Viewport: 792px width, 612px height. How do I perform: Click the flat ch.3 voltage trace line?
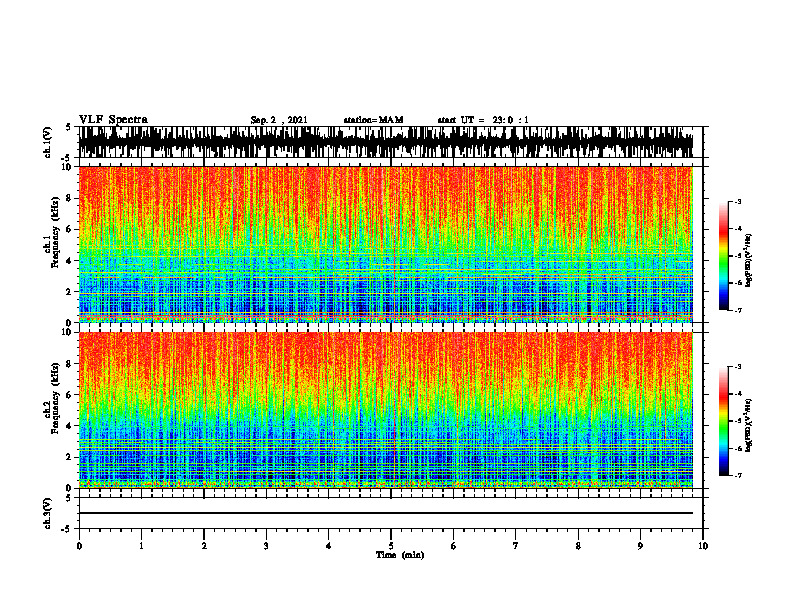pos(386,513)
